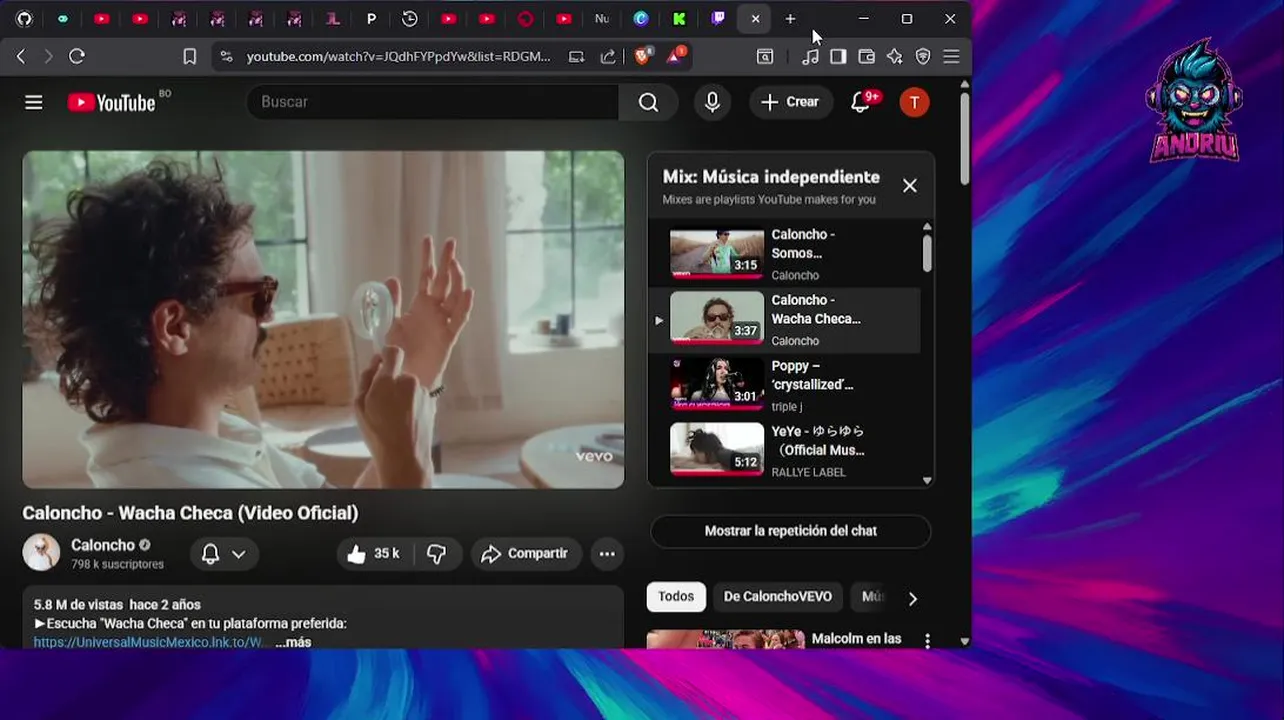This screenshot has height=720, width=1284.
Task: Click the share icon in address bar
Action: (x=608, y=56)
